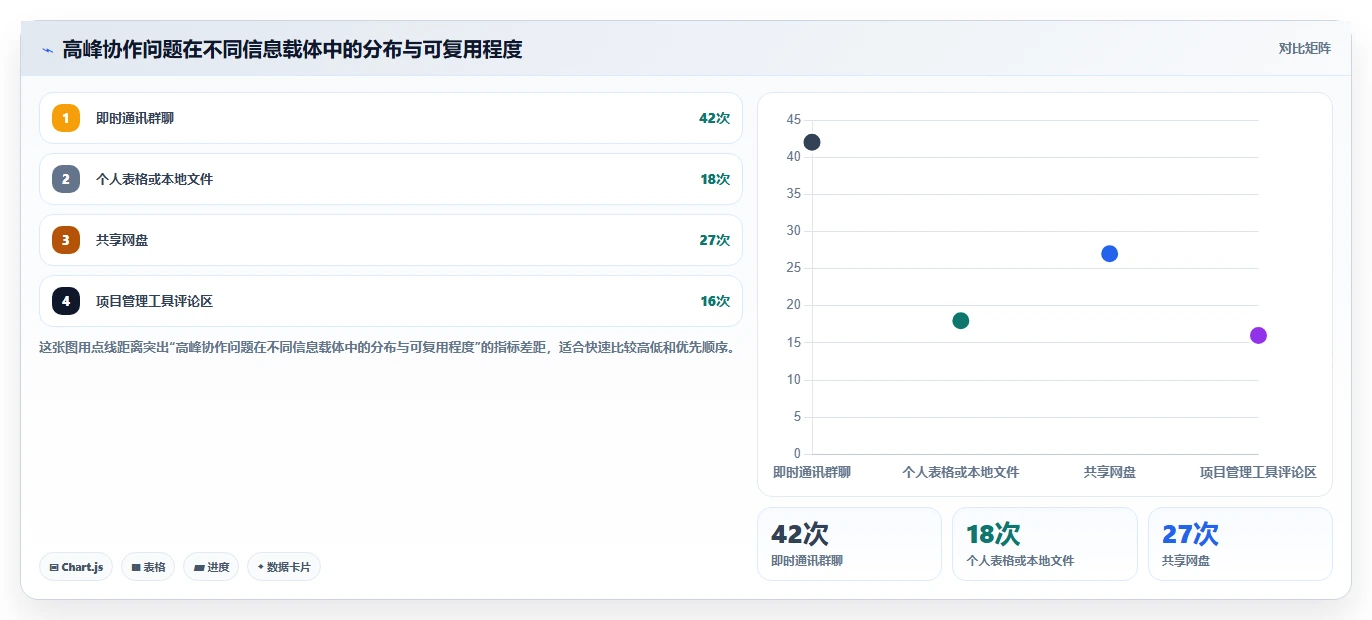Viewport: 1372px width, 620px height.
Task: Click the gray rank 2 badge
Action: coord(66,179)
